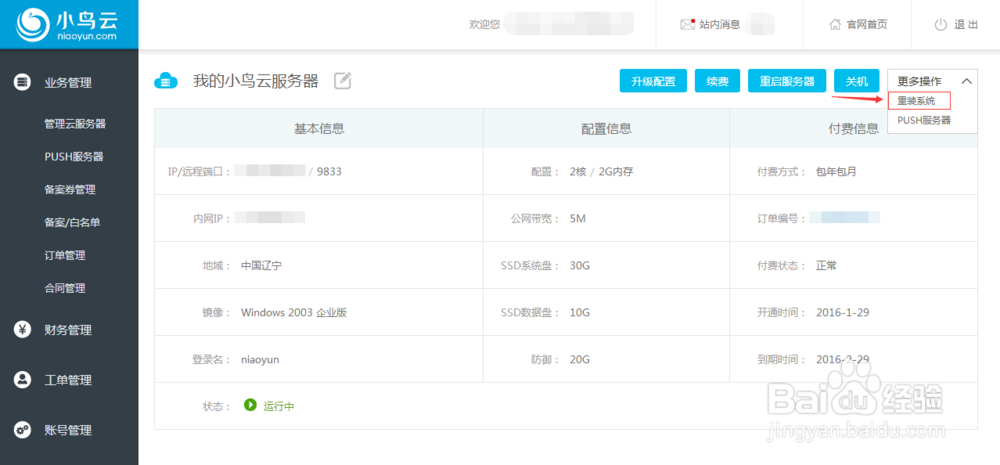
Task: Expand the 财务管理 section
Action: (69, 330)
